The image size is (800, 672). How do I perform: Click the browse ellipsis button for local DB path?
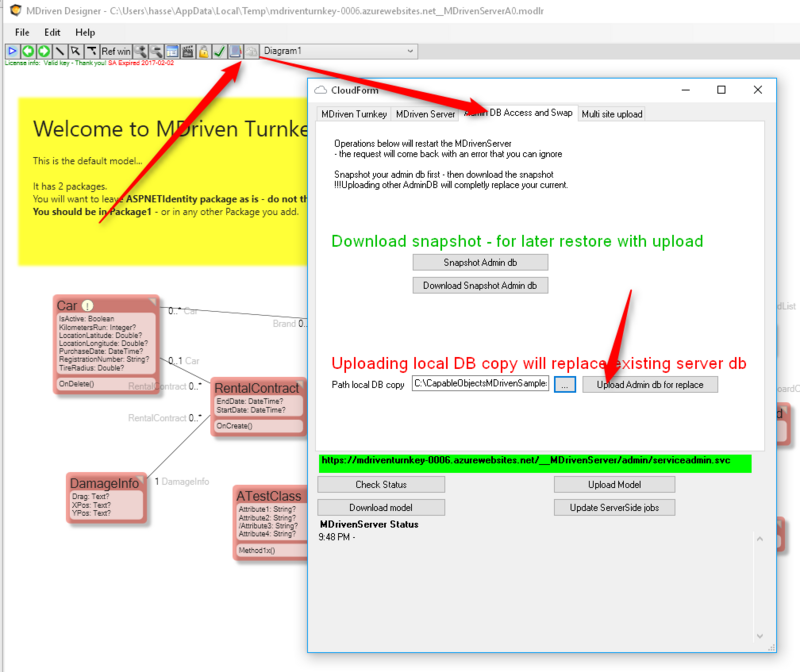pyautogui.click(x=565, y=384)
